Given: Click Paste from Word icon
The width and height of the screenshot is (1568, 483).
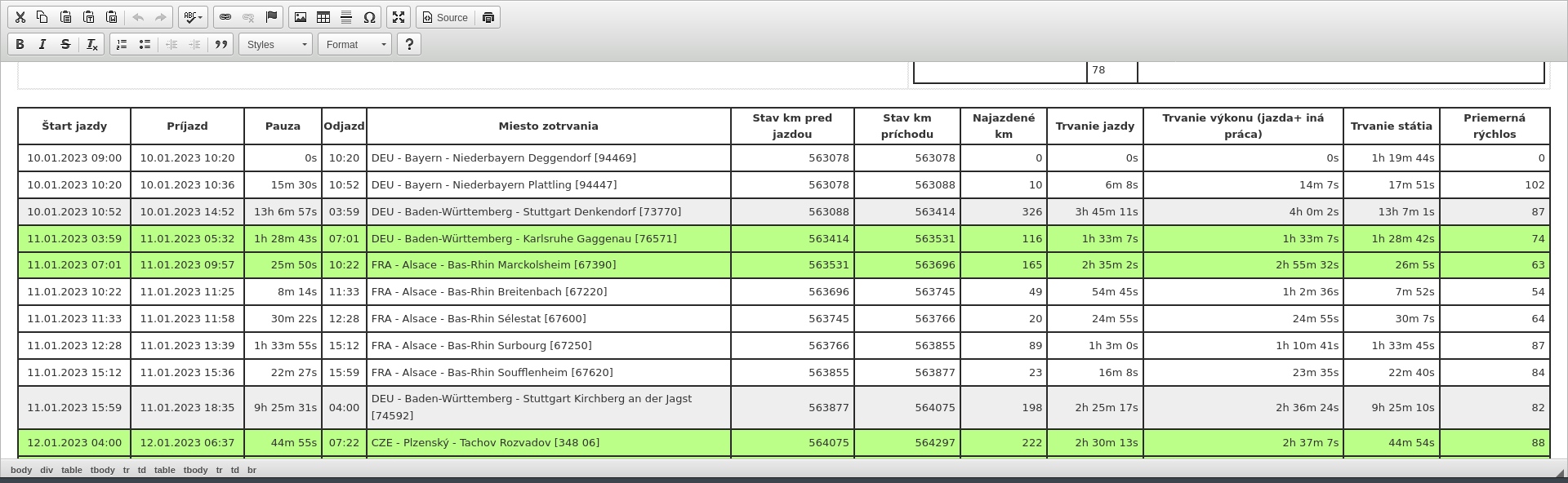Looking at the screenshot, I should (112, 17).
